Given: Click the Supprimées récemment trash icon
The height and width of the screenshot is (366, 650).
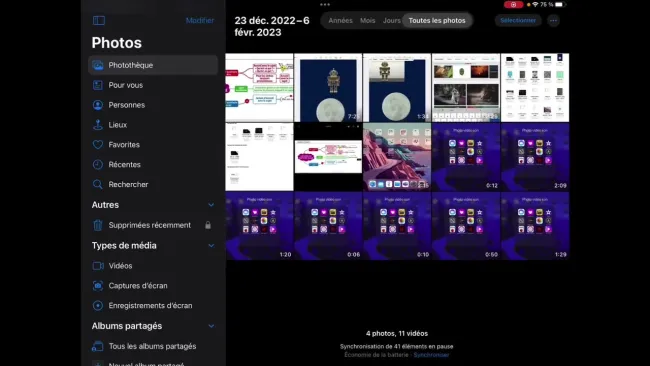Looking at the screenshot, I should tap(98, 225).
